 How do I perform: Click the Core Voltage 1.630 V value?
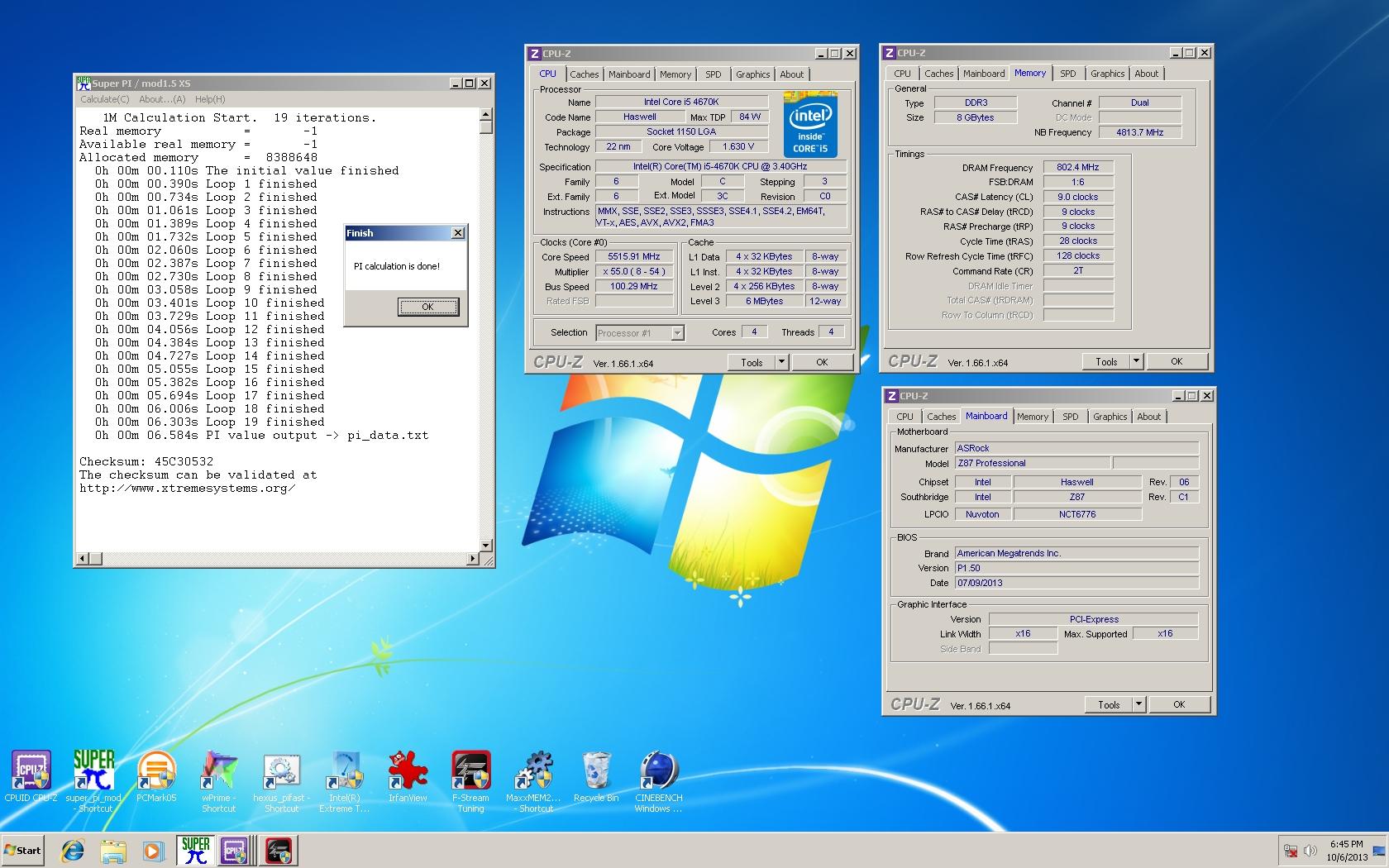(739, 146)
